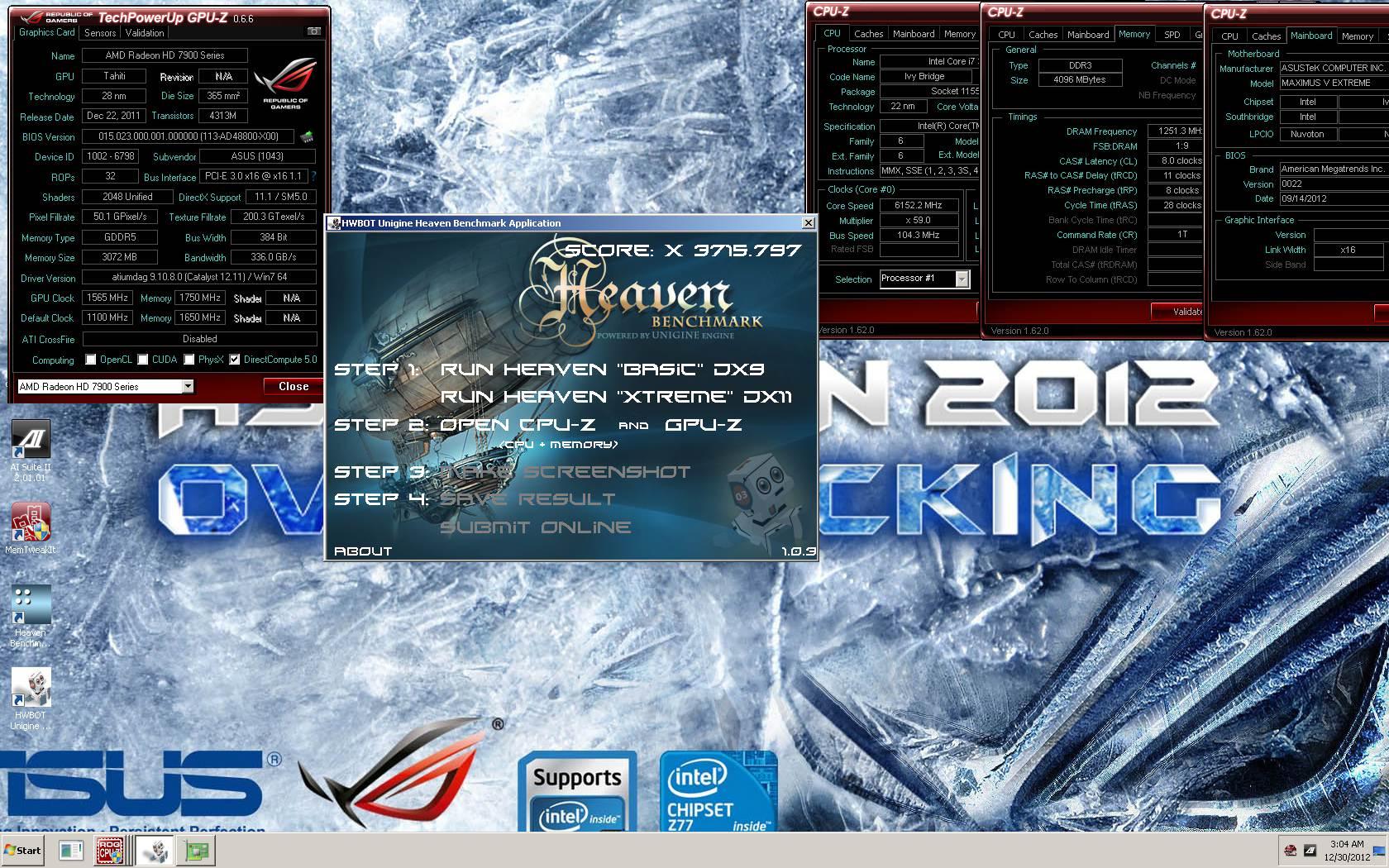Click Make Screenshot in Step 3
This screenshot has height=868, width=1389.
pyautogui.click(x=565, y=472)
